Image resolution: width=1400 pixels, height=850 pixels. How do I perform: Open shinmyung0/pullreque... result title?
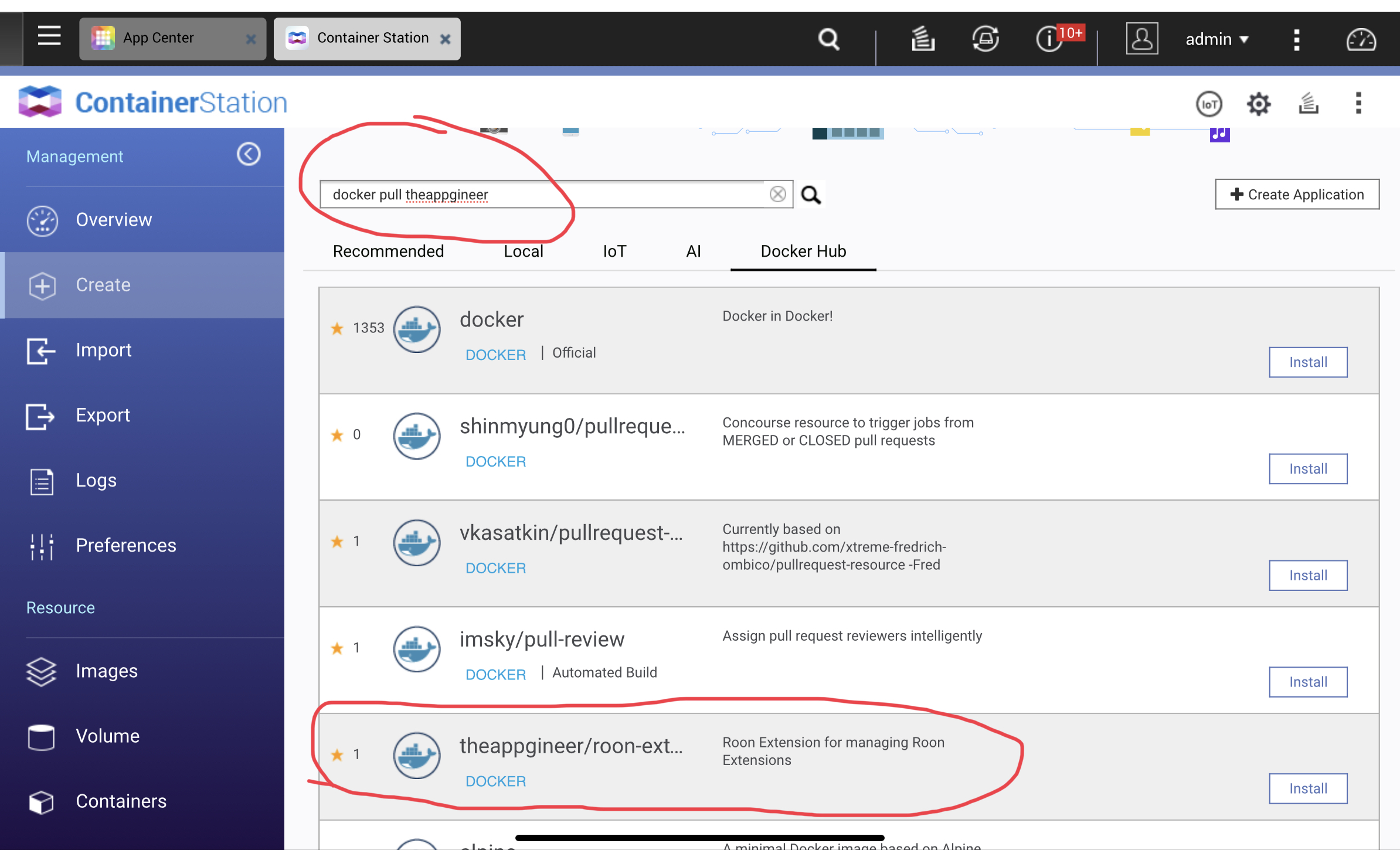coord(572,426)
